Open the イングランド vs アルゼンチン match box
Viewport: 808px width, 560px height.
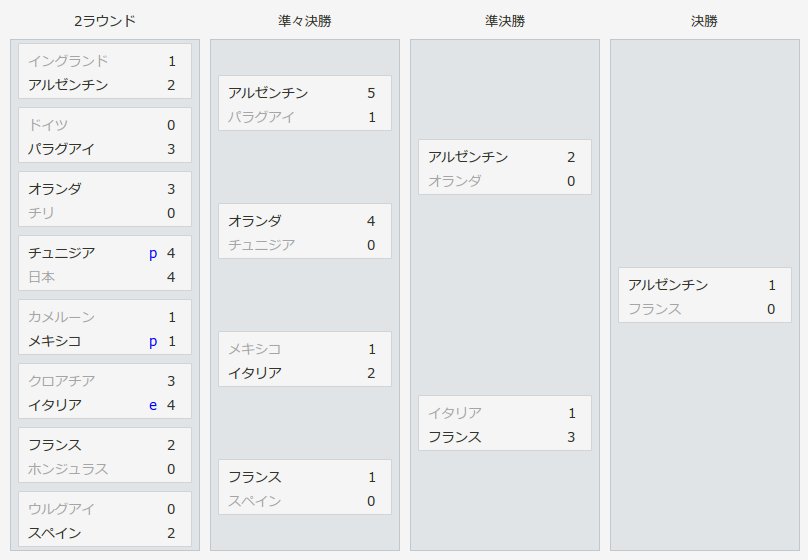coord(105,71)
